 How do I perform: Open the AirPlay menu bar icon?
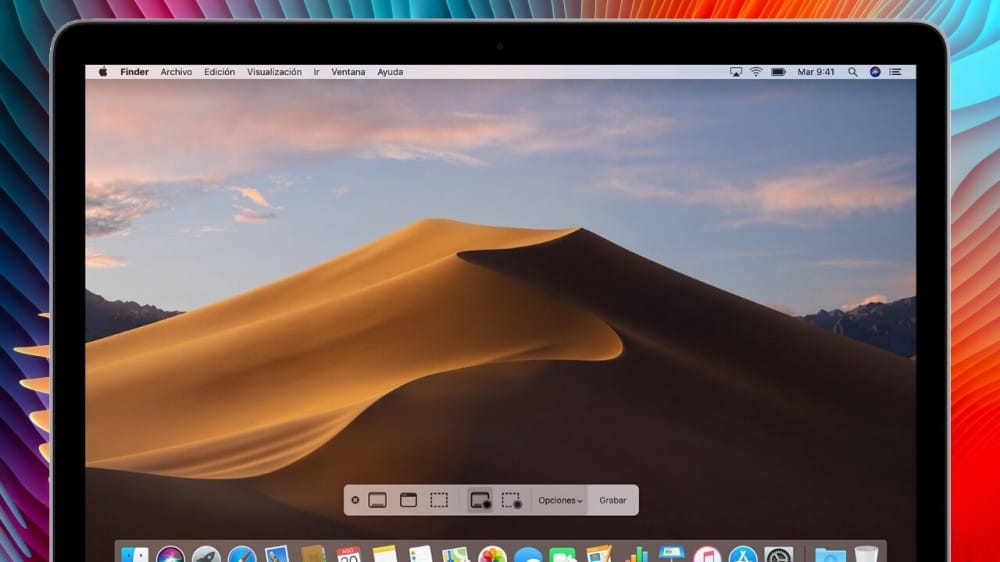(736, 72)
